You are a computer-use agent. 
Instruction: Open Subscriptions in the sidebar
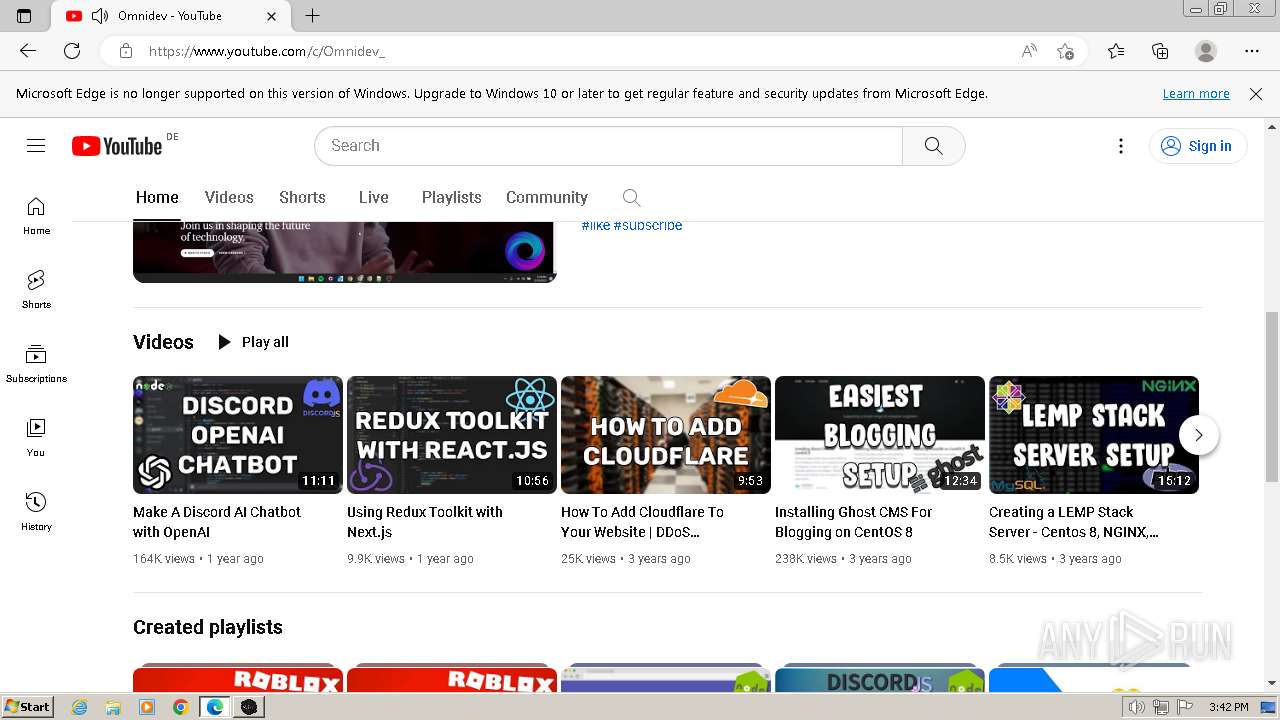(36, 364)
